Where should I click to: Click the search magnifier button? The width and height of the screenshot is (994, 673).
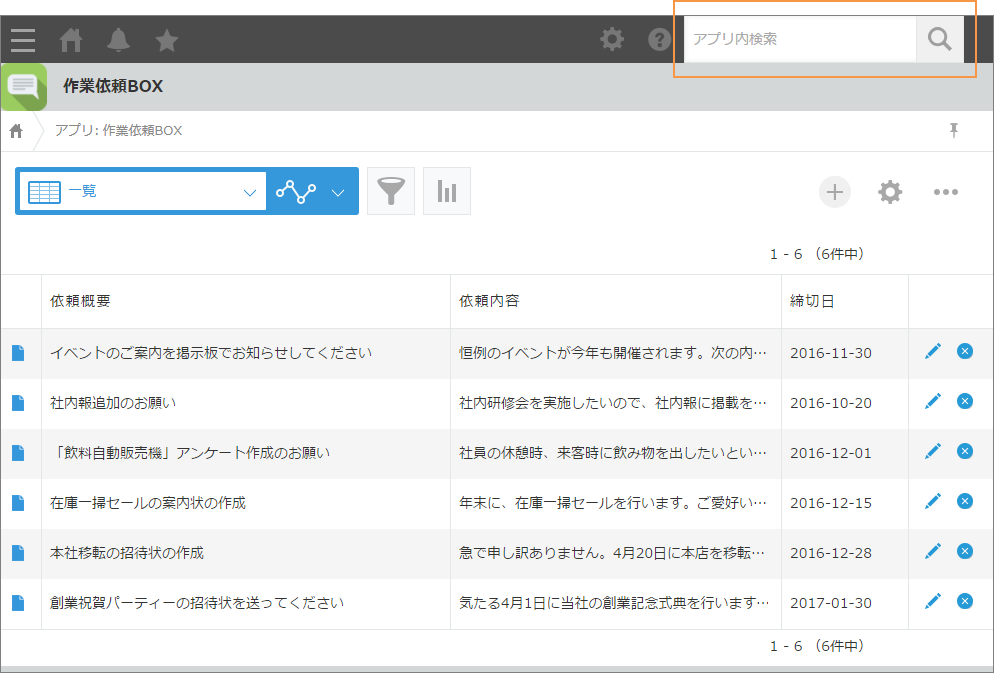coord(939,39)
